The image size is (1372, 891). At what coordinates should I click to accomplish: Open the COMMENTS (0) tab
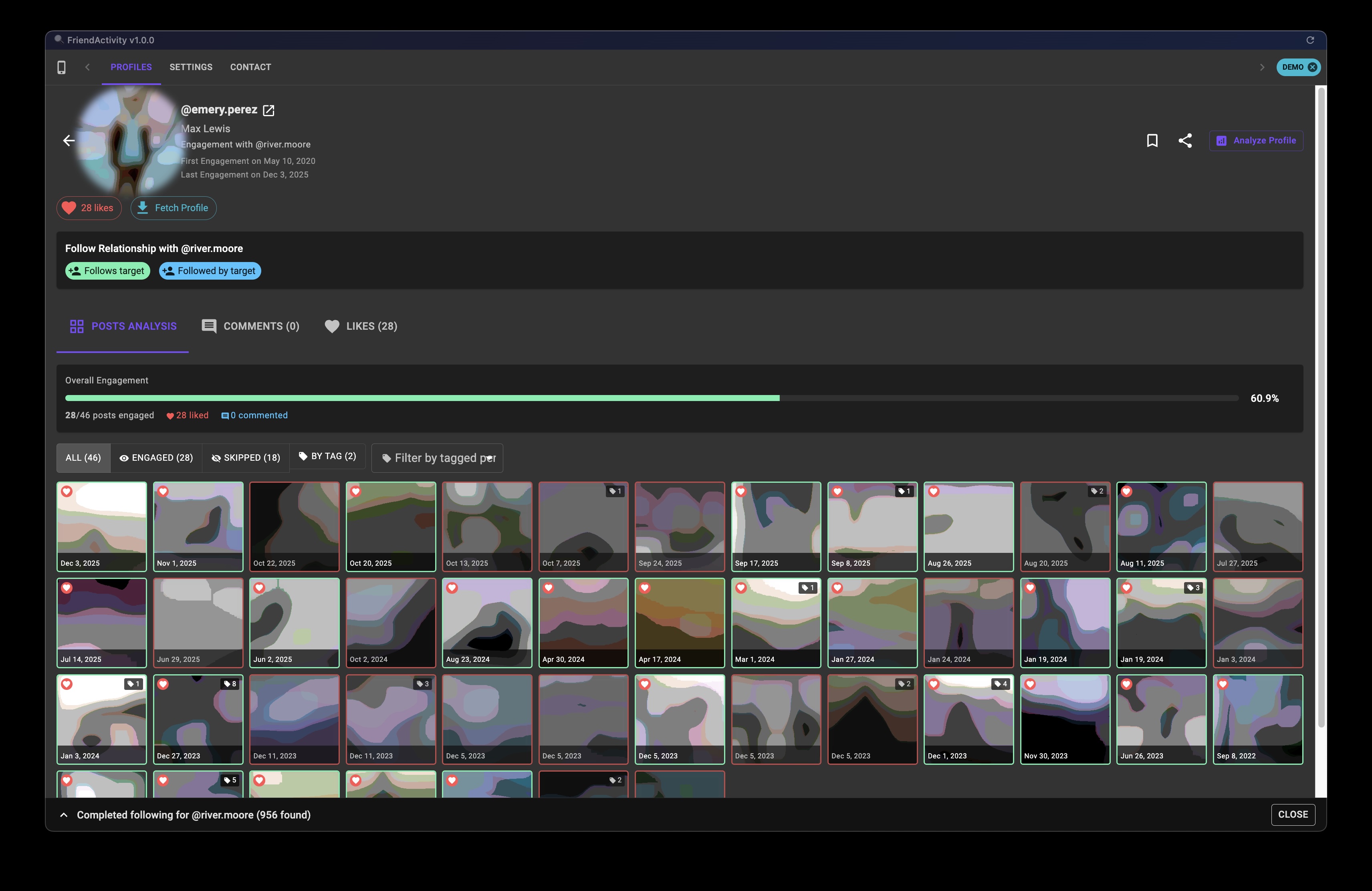coord(250,326)
